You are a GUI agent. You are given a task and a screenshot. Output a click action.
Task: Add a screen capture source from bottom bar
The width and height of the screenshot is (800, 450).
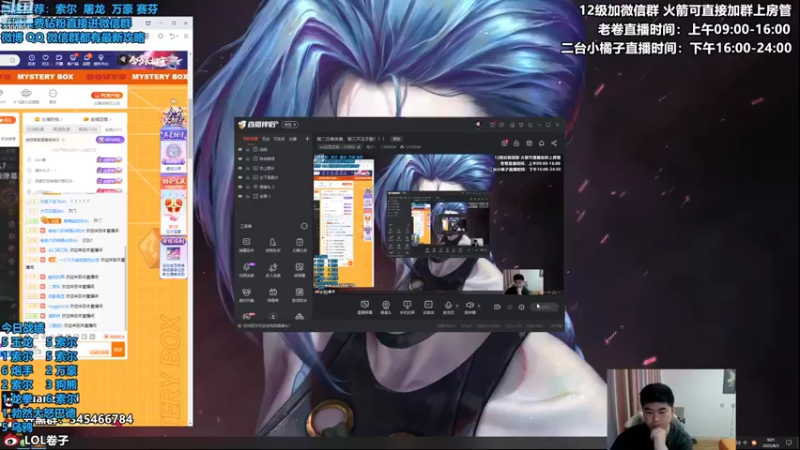[x=364, y=307]
